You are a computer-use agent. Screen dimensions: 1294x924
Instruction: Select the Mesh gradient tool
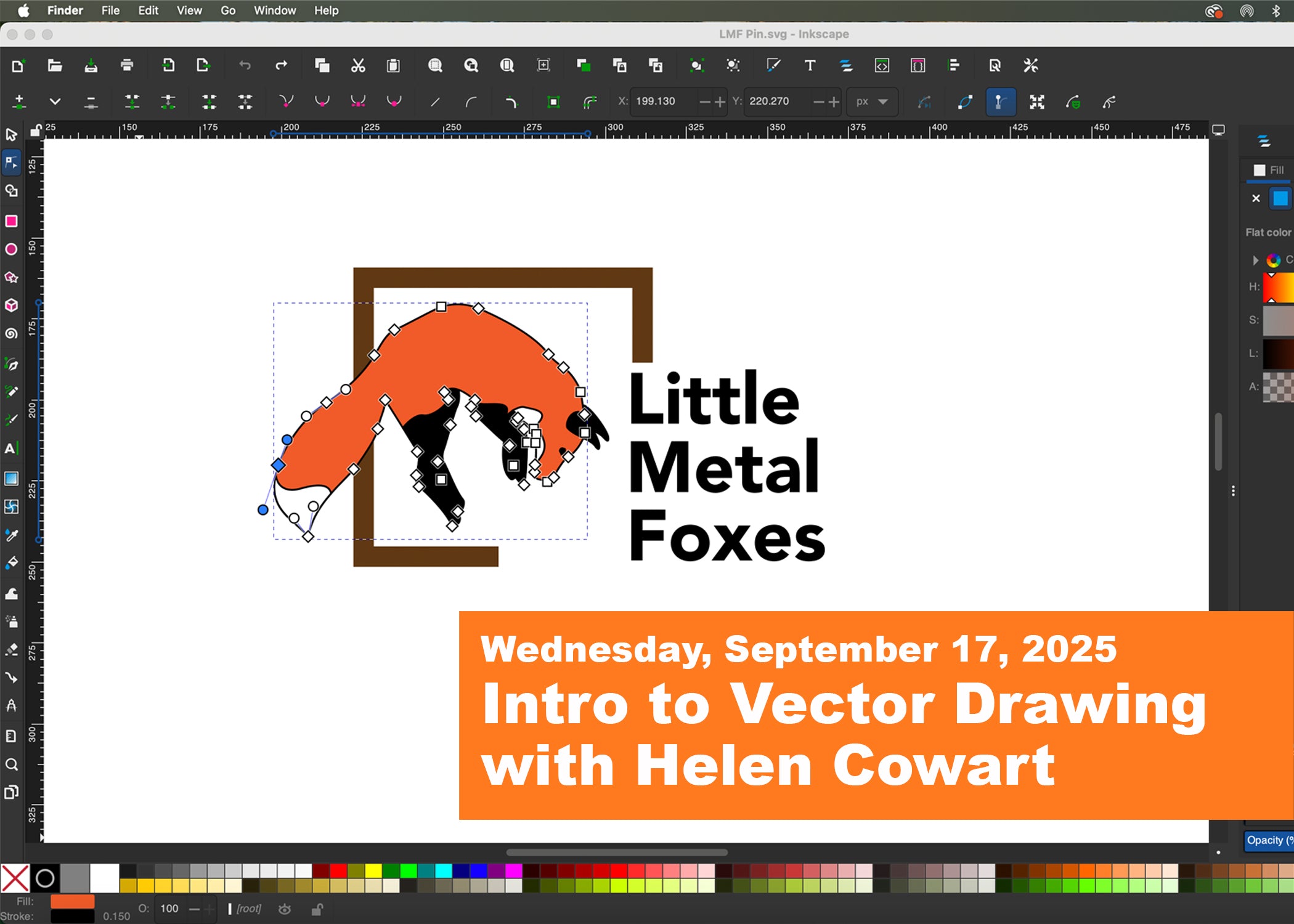[11, 507]
